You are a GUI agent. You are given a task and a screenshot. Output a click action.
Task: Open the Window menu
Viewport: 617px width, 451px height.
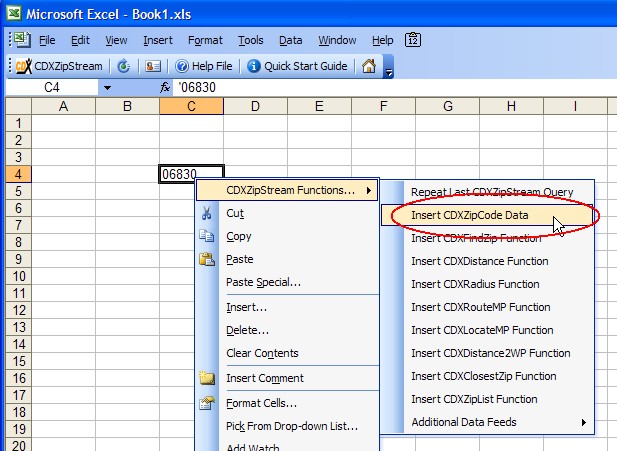point(337,40)
